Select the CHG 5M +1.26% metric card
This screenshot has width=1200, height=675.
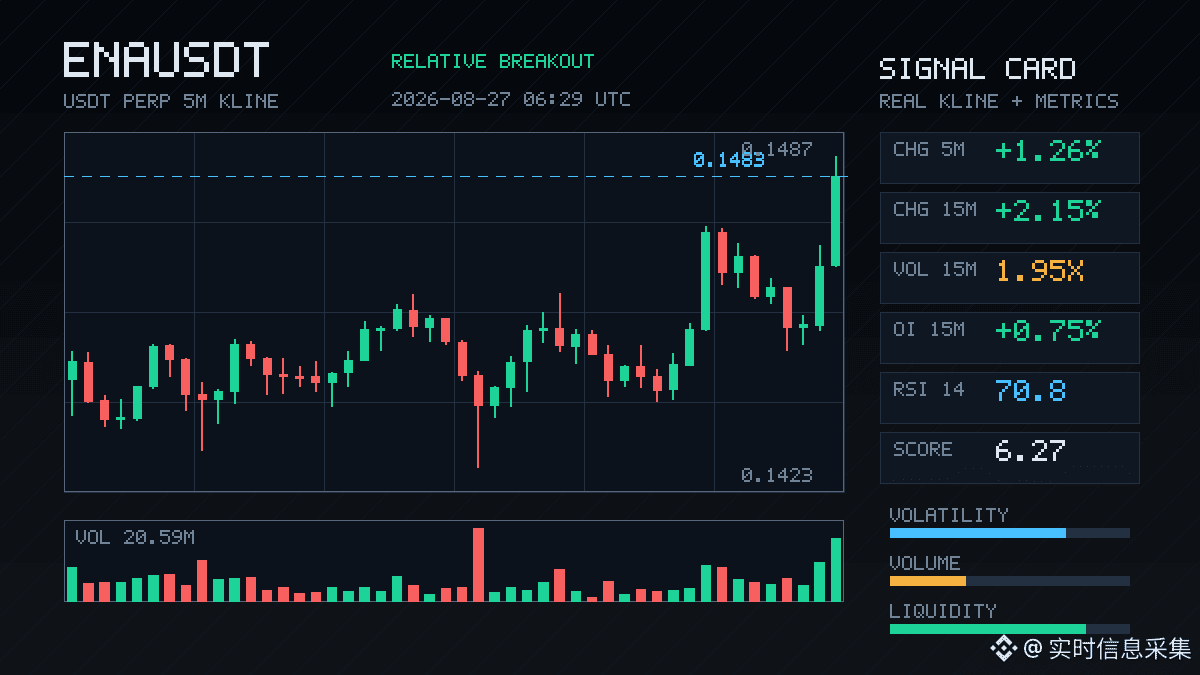point(1009,158)
